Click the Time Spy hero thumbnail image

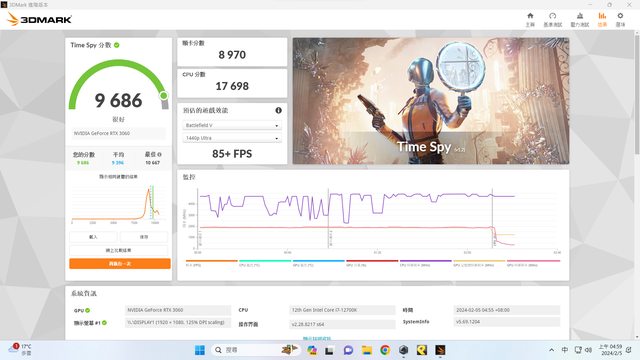click(431, 101)
